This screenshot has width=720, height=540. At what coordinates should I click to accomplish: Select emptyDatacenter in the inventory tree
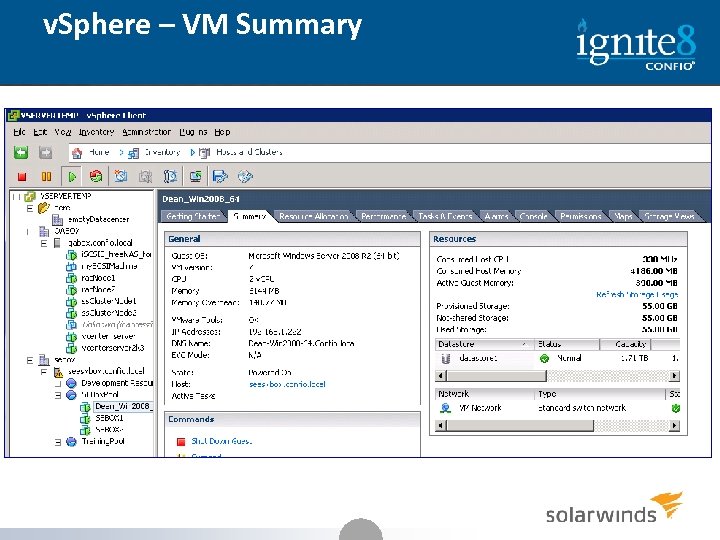click(x=99, y=219)
